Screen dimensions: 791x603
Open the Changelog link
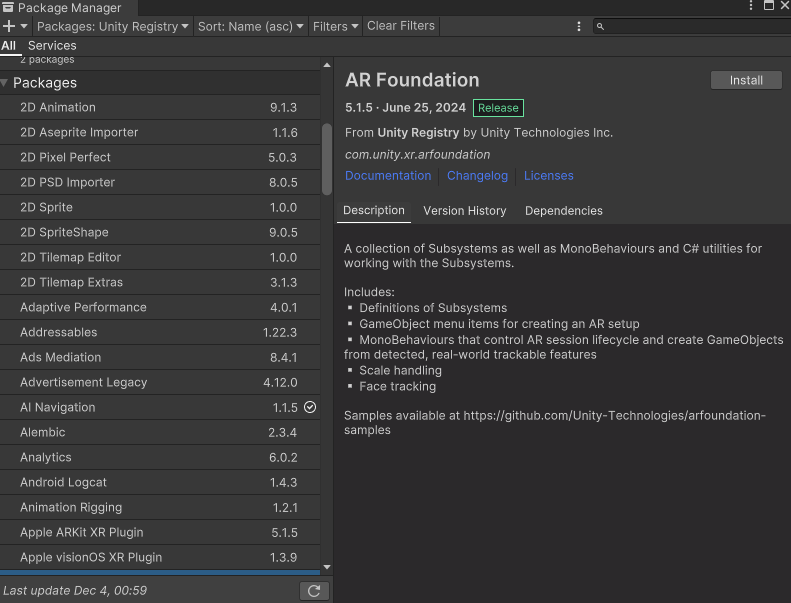pos(477,176)
